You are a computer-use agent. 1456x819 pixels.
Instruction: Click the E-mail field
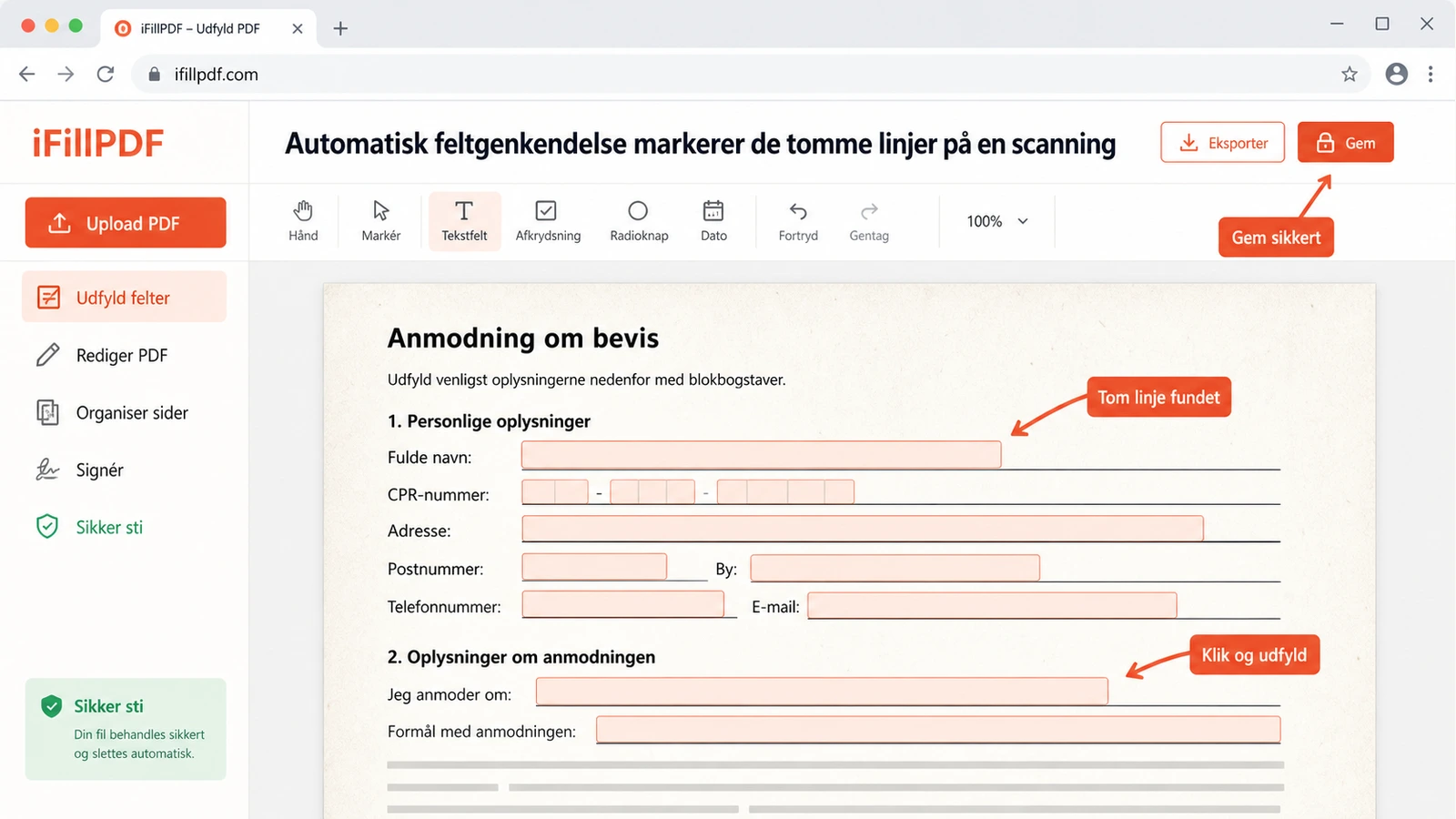coord(992,605)
